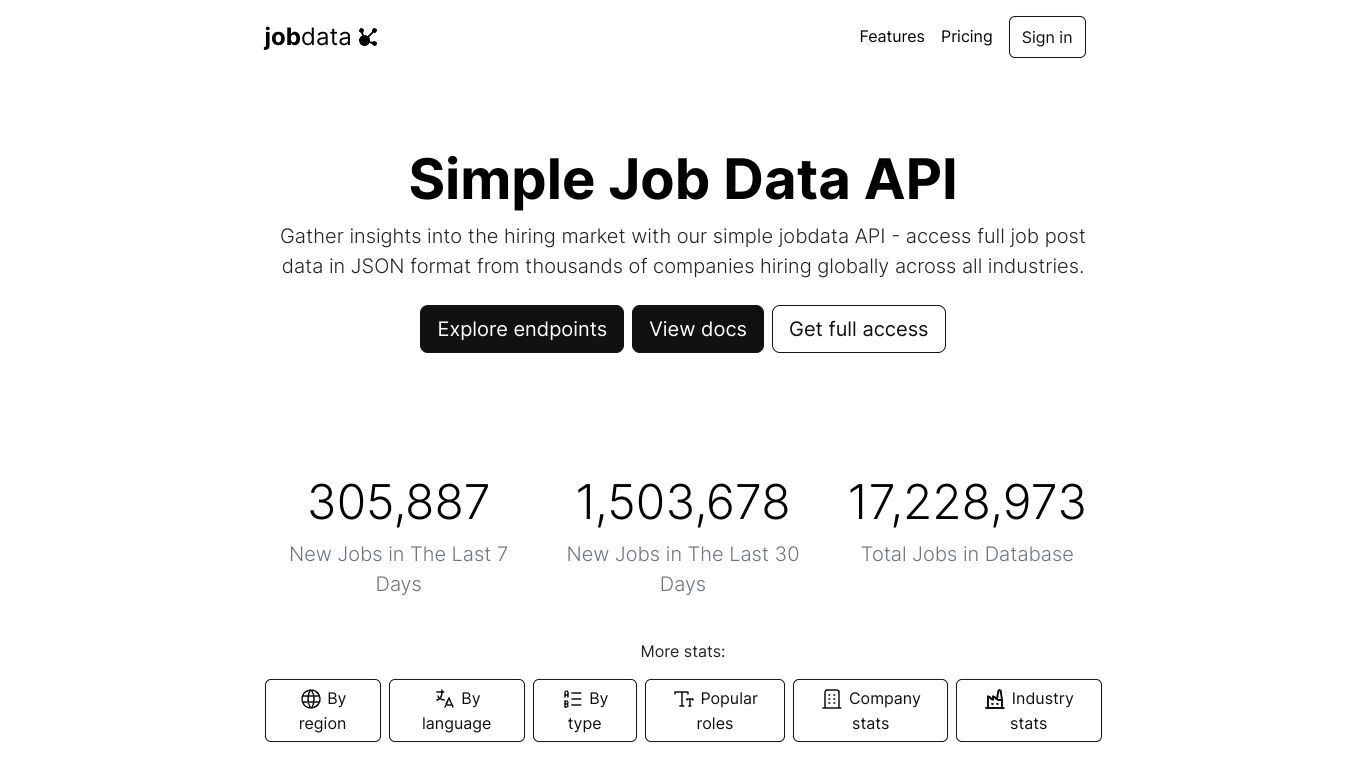The height and width of the screenshot is (768, 1366).
Task: Click the jobdata brand name text
Action: coord(307,37)
